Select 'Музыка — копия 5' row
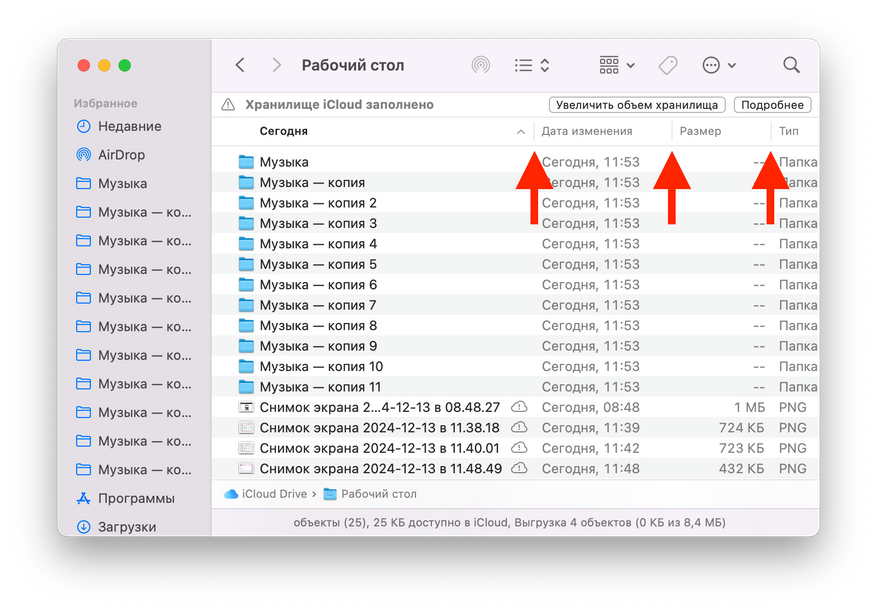 (515, 264)
